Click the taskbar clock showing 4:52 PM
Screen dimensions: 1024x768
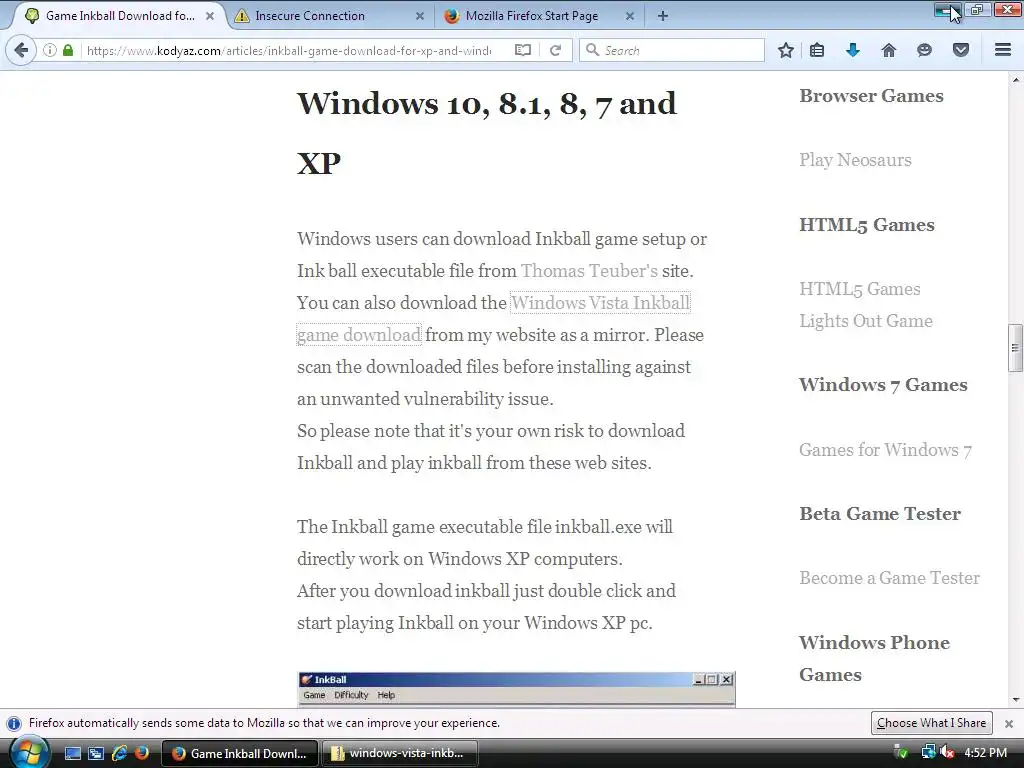tap(985, 752)
